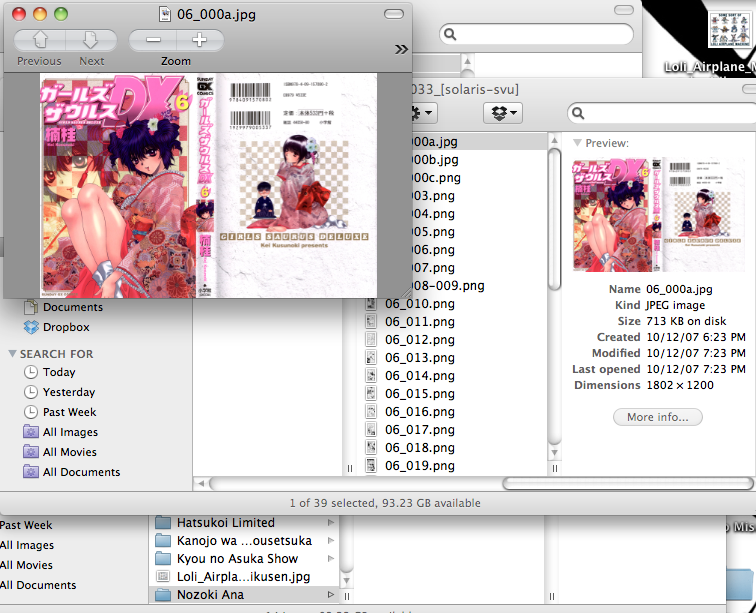Zoom in with the plus button
This screenshot has width=756, height=613.
pos(200,40)
